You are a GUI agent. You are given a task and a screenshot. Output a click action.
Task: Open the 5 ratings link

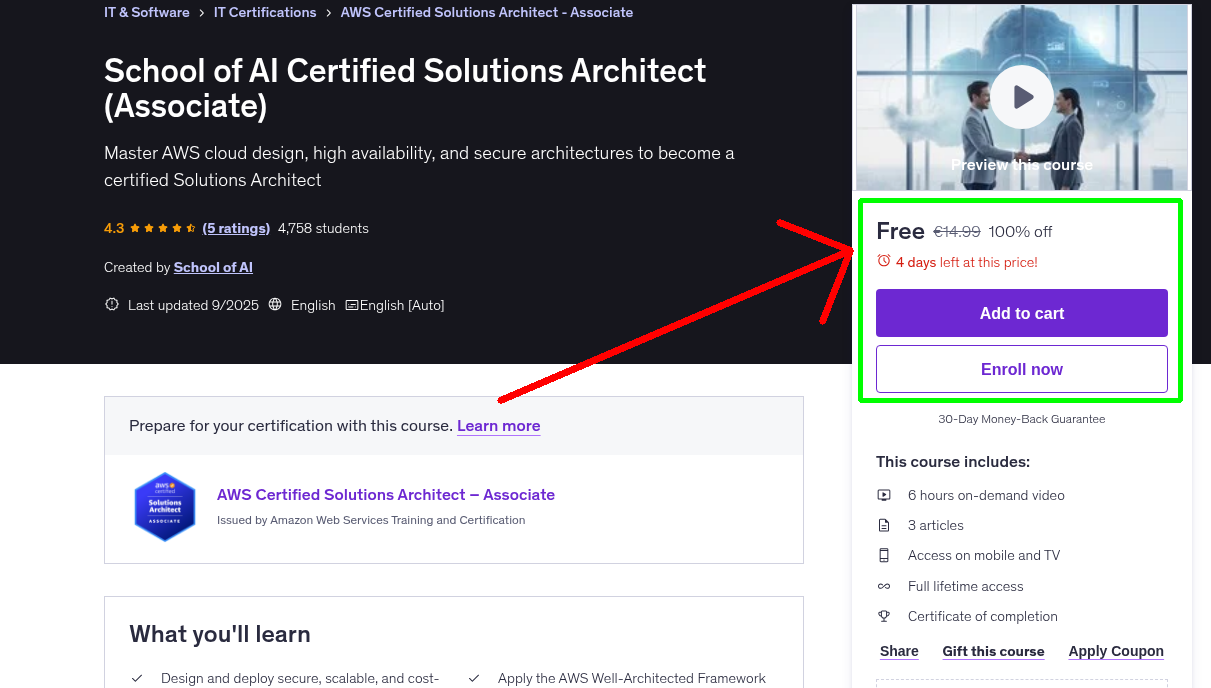[x=236, y=228]
